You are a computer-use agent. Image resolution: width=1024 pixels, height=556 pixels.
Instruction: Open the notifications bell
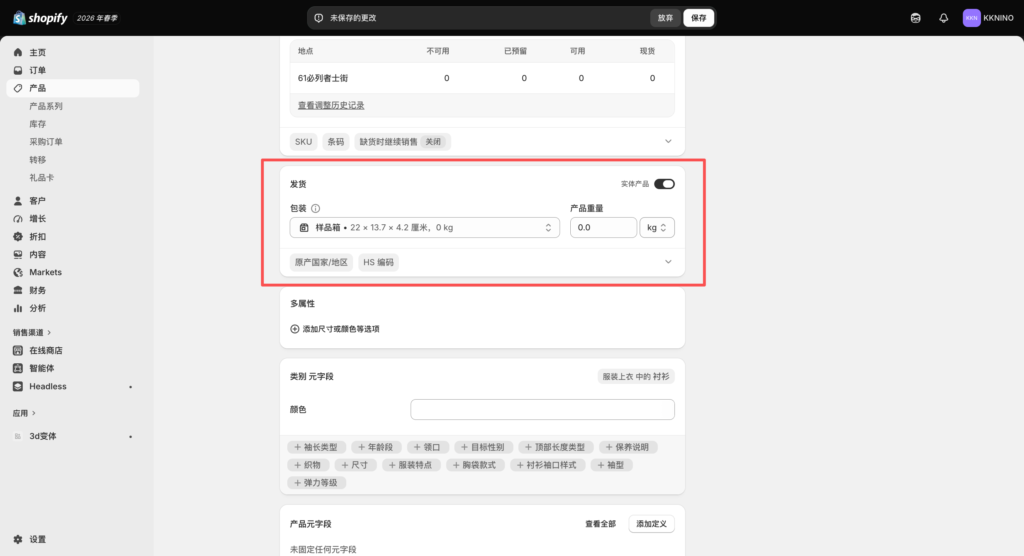pyautogui.click(x=944, y=18)
